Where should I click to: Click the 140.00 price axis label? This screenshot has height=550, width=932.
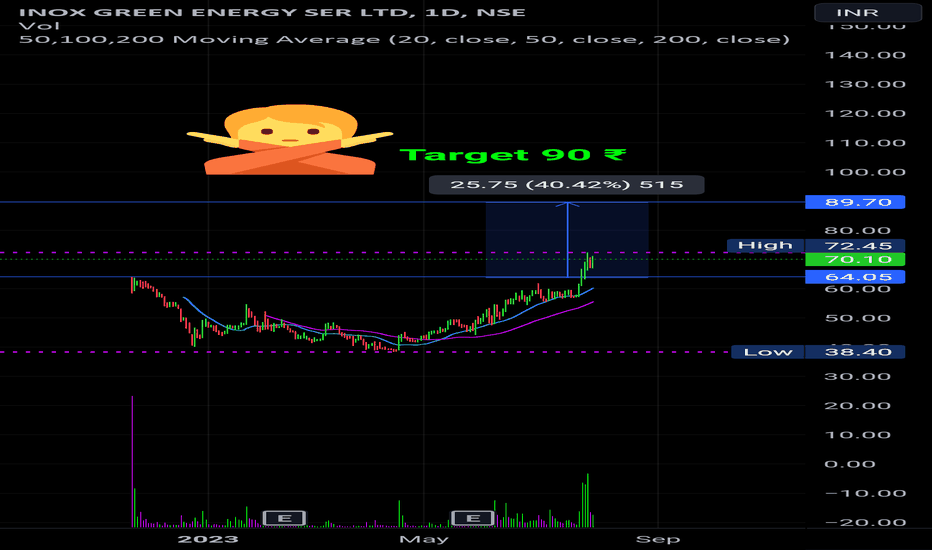coord(865,55)
